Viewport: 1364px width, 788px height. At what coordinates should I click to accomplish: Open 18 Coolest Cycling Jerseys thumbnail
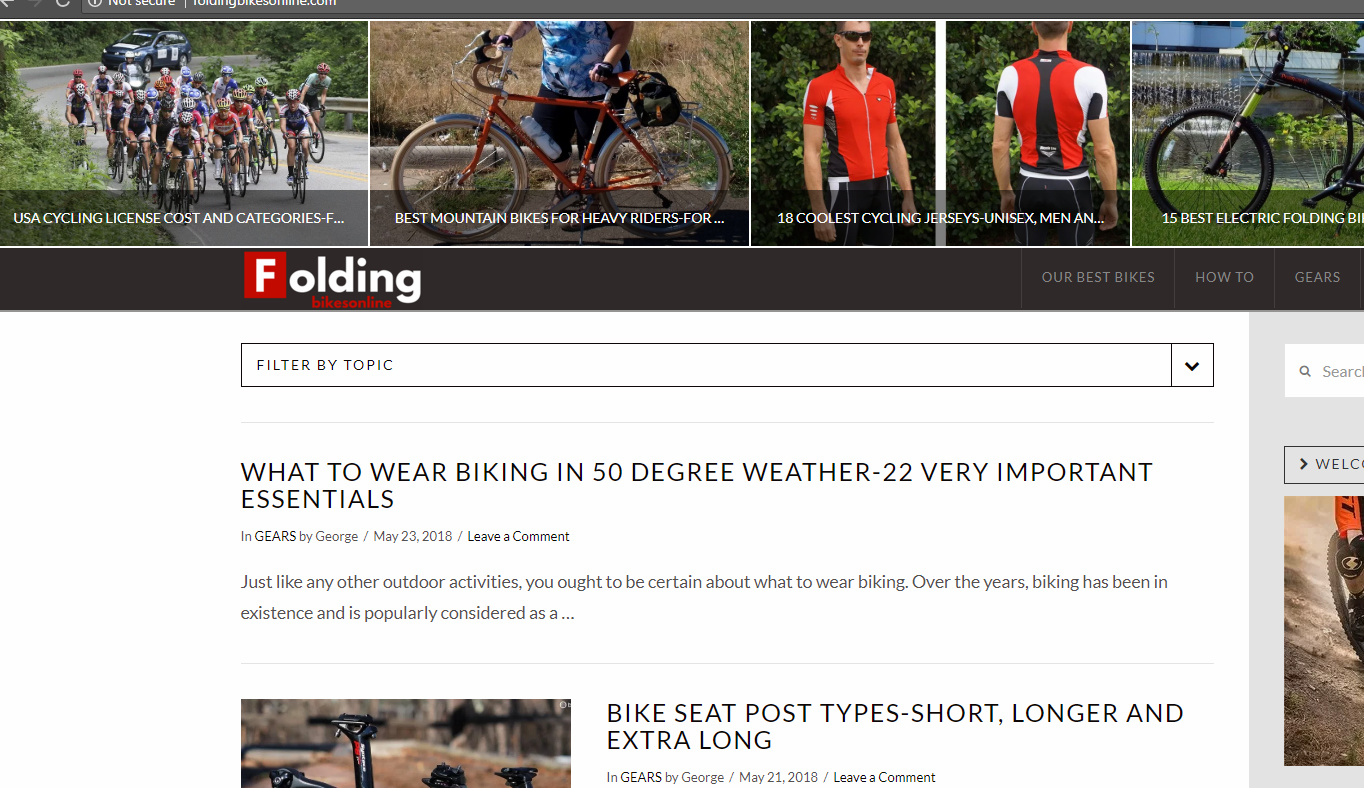[x=941, y=134]
